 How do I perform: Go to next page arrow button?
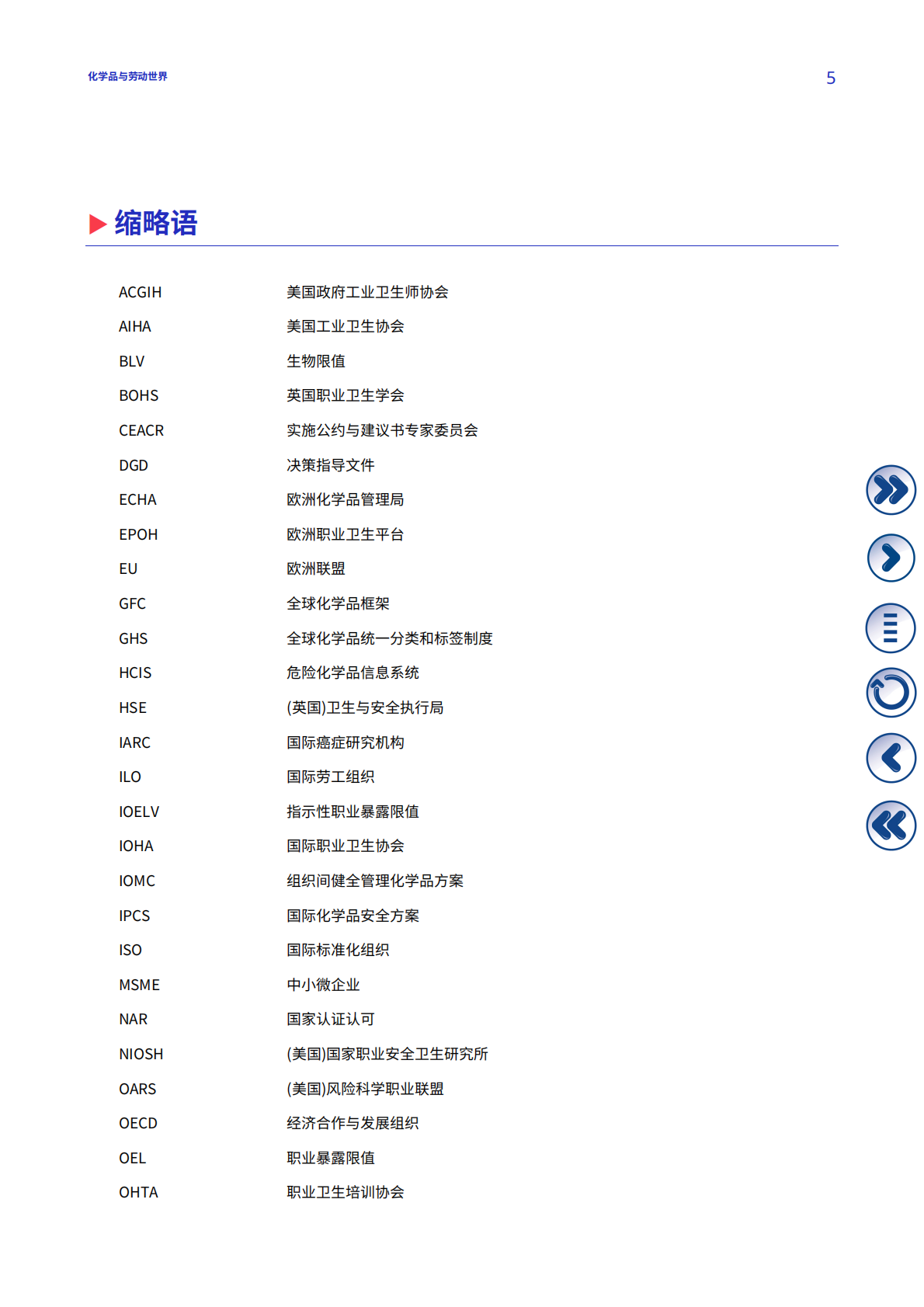(891, 558)
